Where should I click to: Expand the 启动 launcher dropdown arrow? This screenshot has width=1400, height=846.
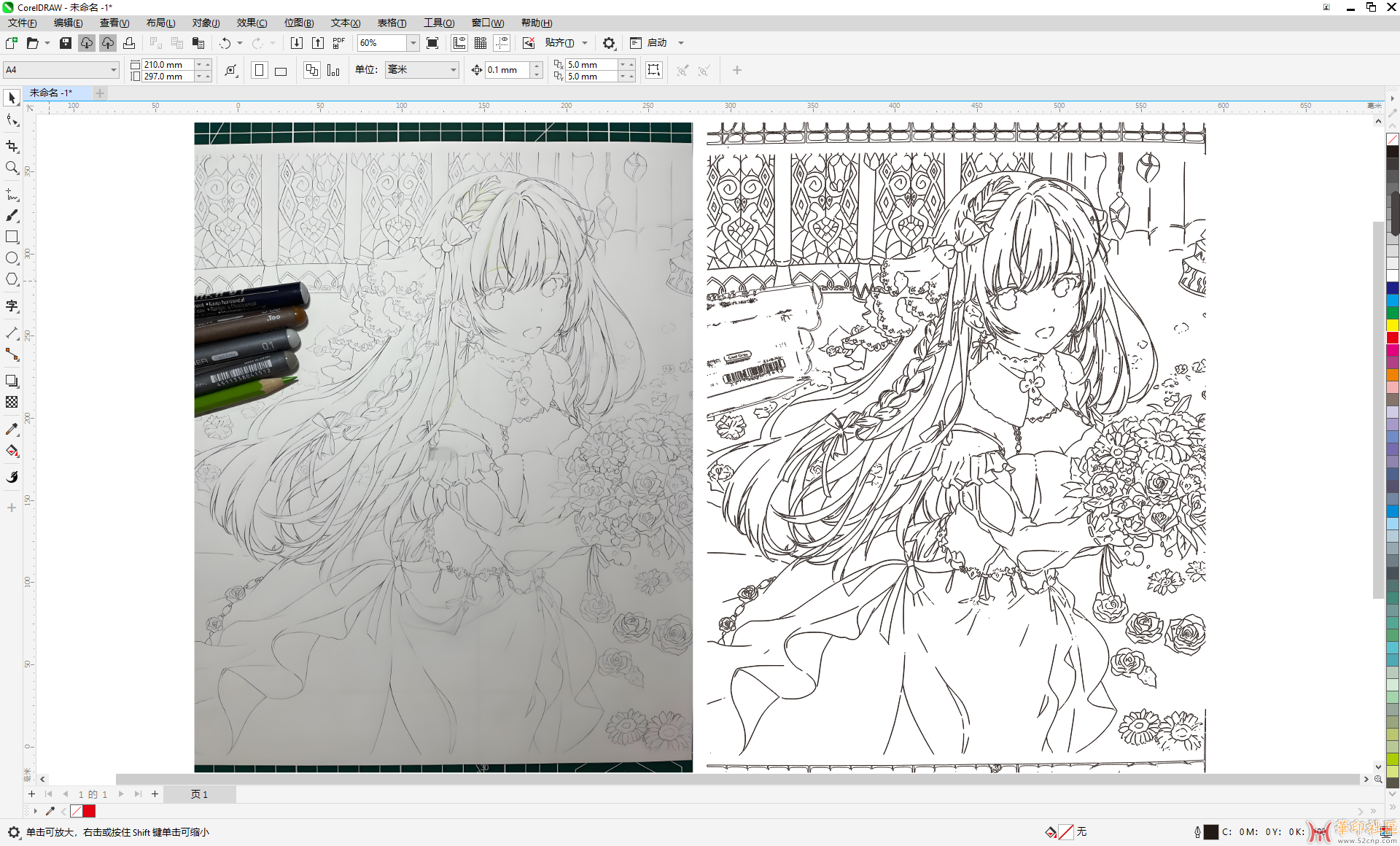681,43
